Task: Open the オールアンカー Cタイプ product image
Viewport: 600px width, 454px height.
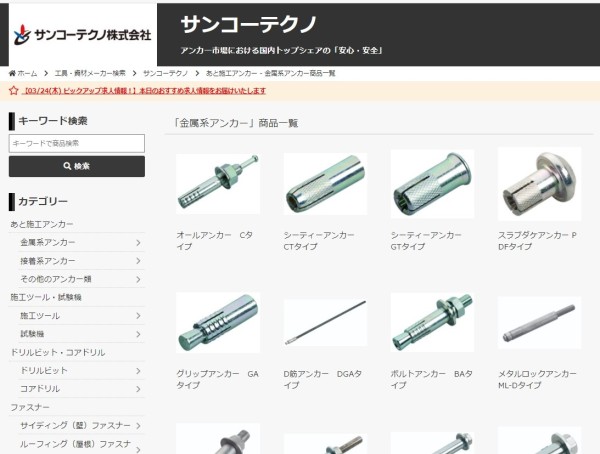Action: pyautogui.click(x=218, y=183)
